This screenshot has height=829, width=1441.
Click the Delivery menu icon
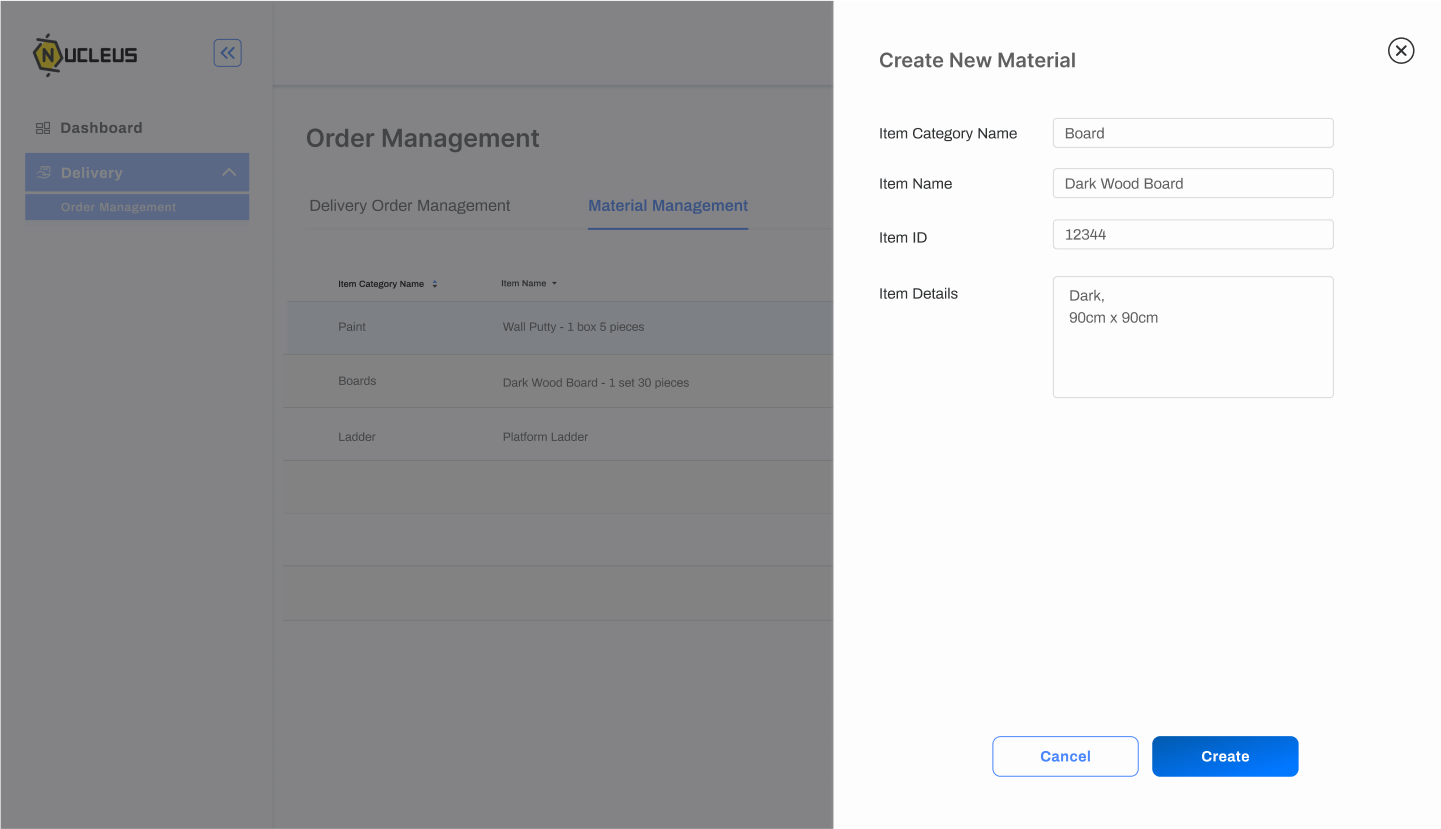[x=43, y=172]
